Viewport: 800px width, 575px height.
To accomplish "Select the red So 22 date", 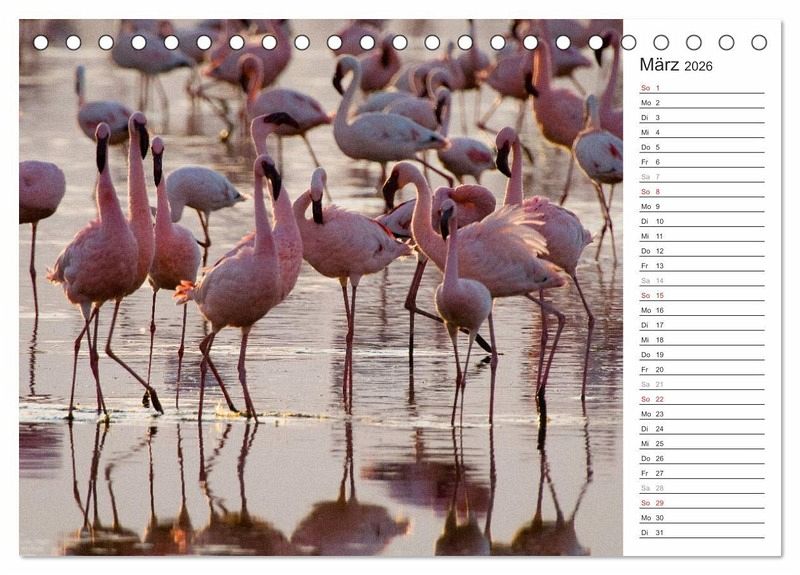I will coord(701,399).
